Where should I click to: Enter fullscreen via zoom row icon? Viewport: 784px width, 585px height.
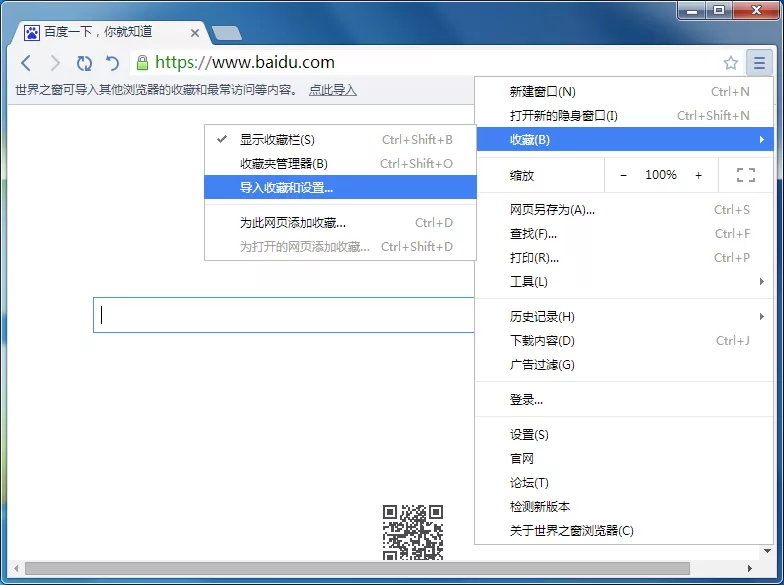tap(746, 175)
